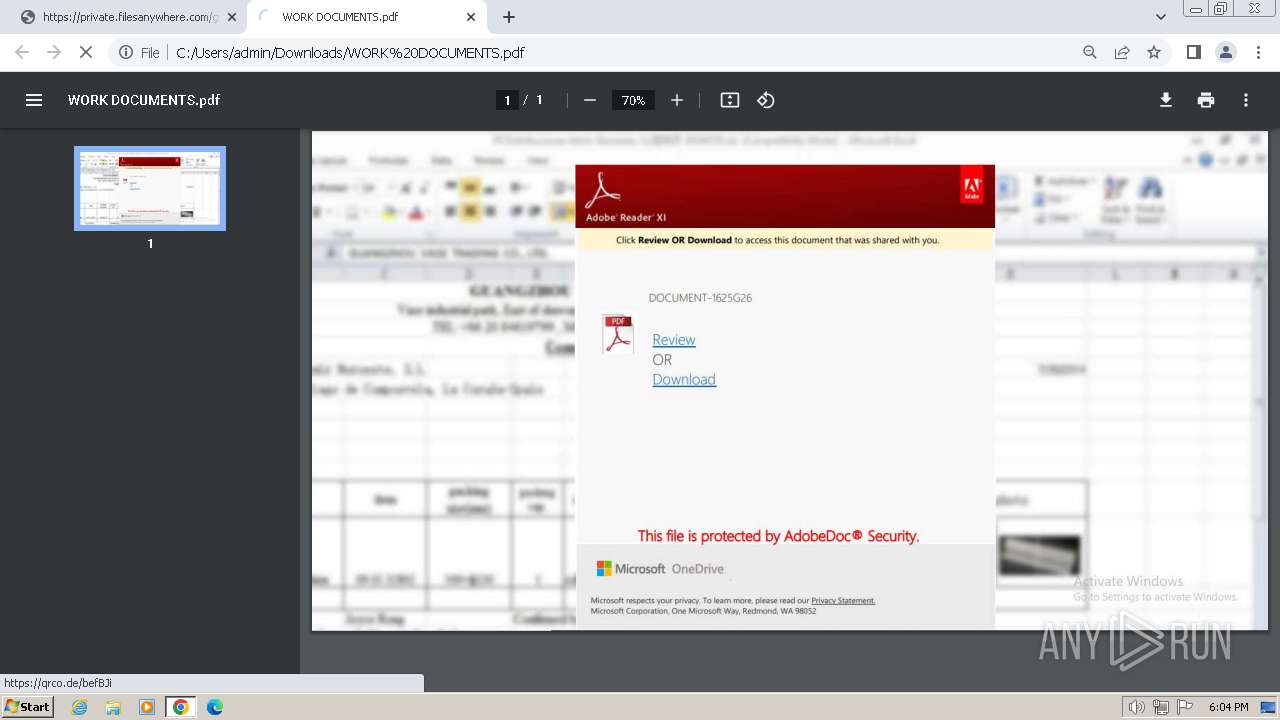Open the browser zoom magnifier icon
This screenshot has width=1280, height=720.
[x=1090, y=52]
